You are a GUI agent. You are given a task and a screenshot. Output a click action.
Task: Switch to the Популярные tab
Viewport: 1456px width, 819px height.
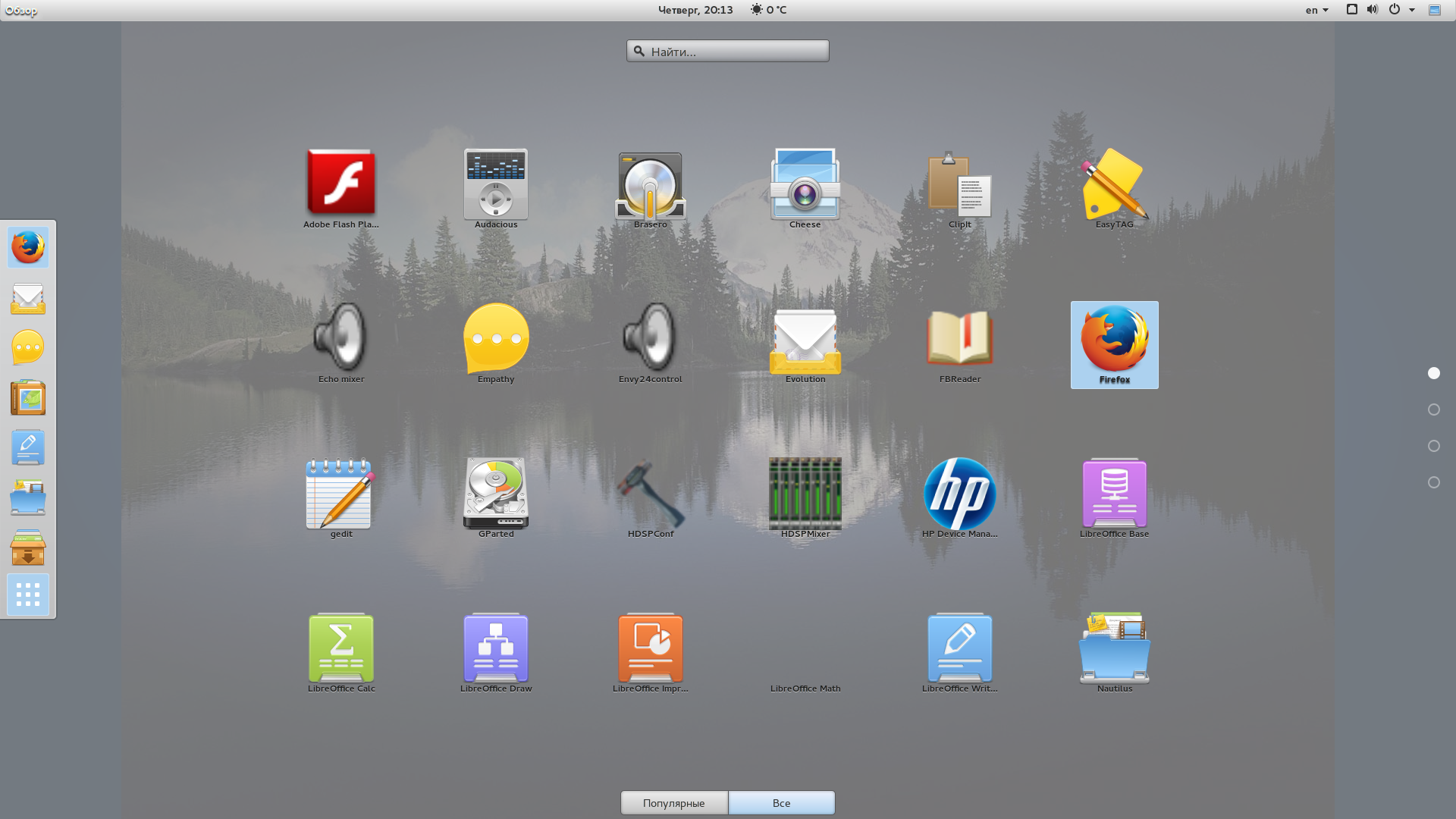coord(673,802)
